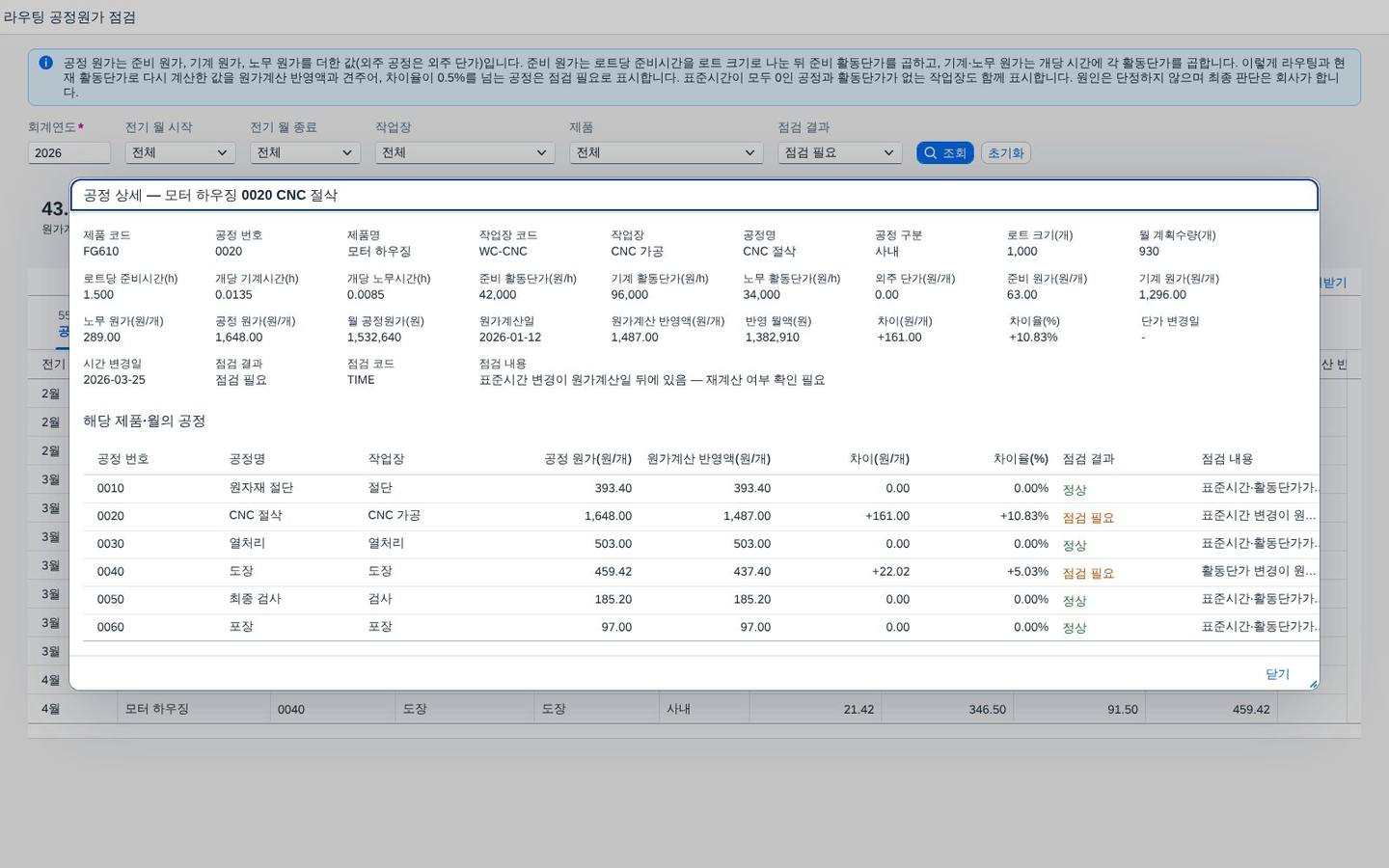The height and width of the screenshot is (868, 1389).
Task: Expand the 작업장 filter dropdown
Action: (465, 152)
